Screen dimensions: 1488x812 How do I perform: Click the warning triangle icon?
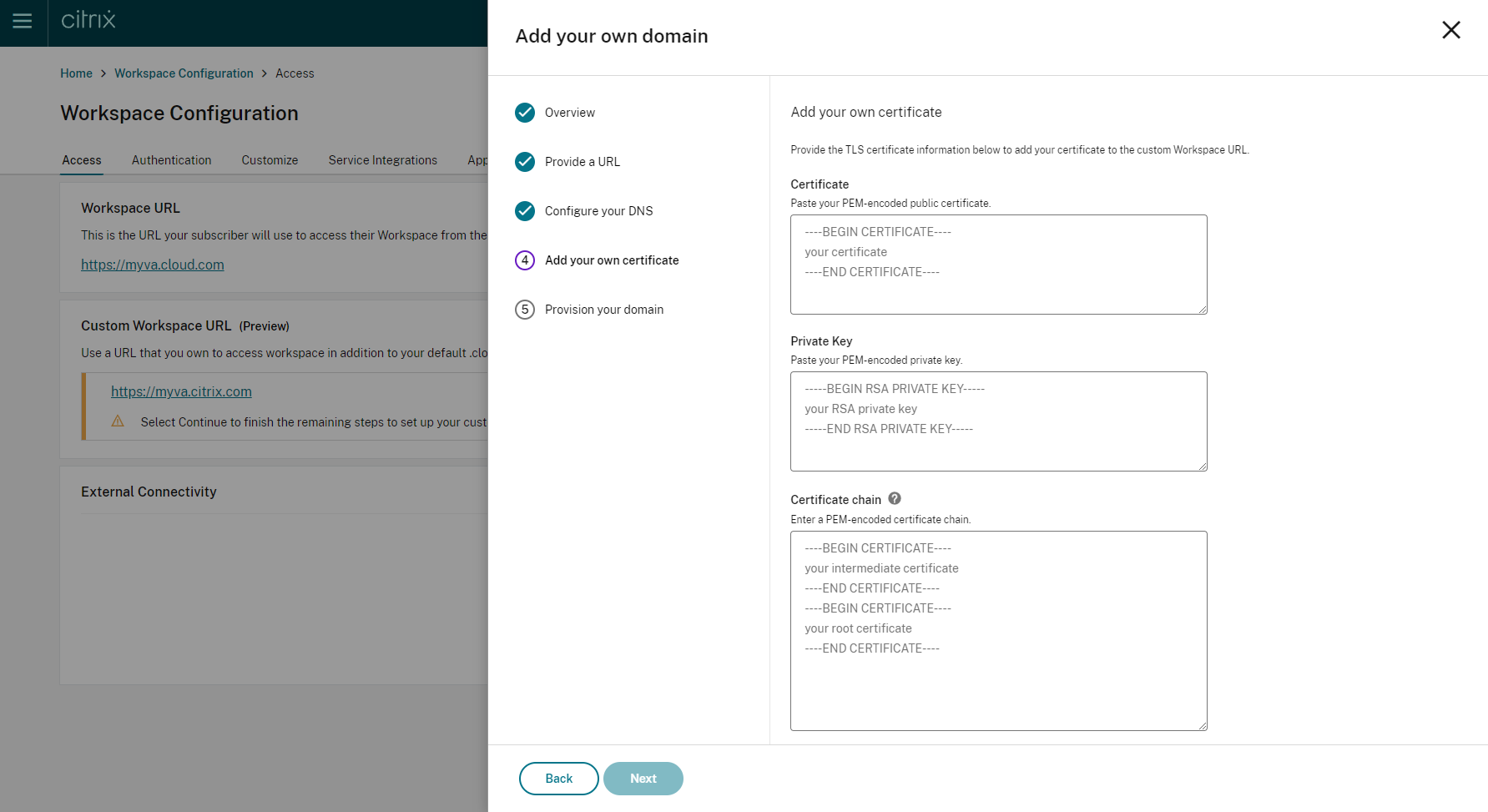tap(118, 421)
